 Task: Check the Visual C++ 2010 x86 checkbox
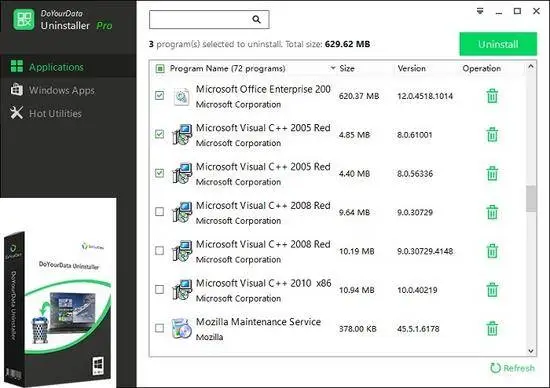point(159,289)
